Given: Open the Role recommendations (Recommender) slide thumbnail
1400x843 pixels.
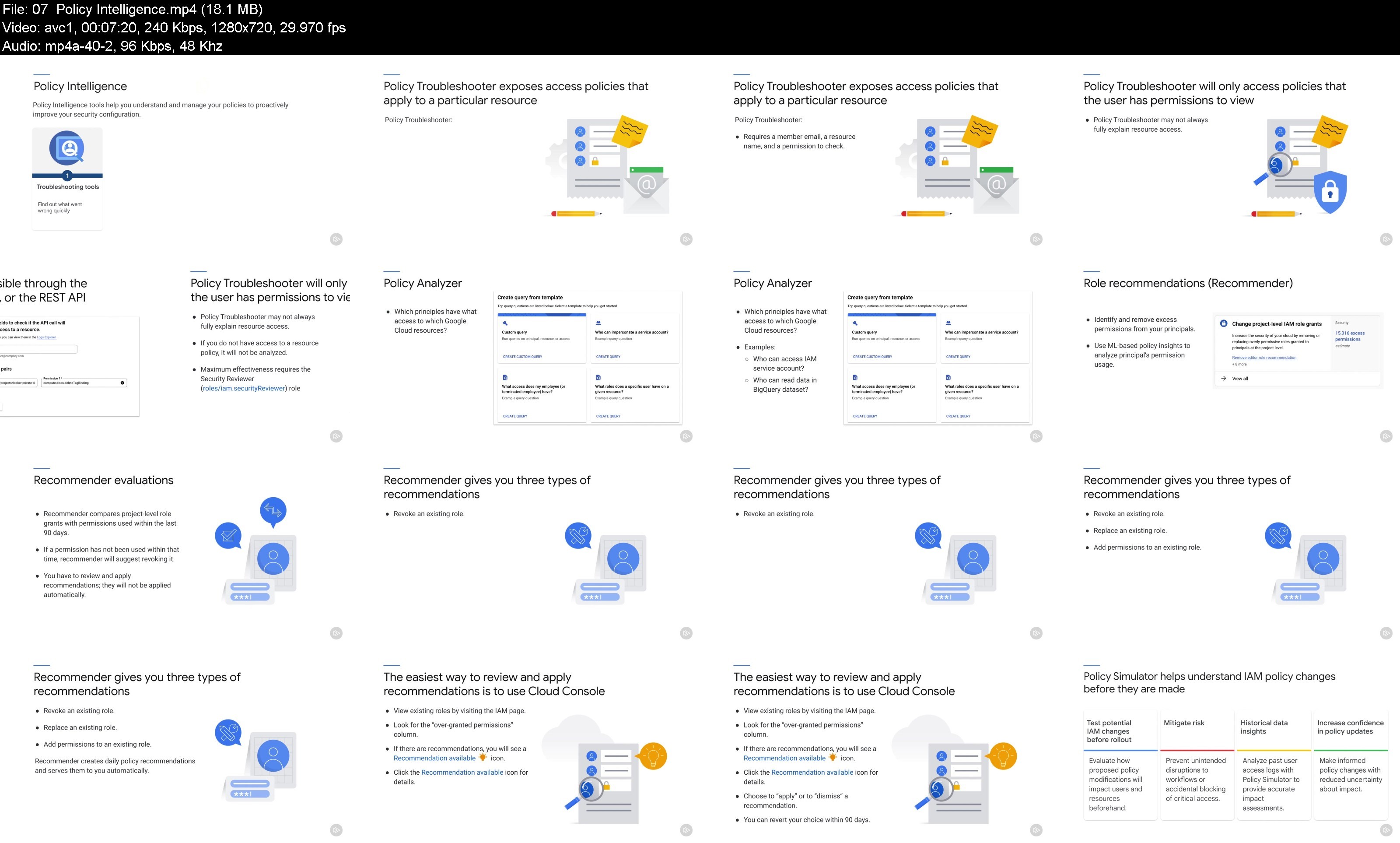Looking at the screenshot, I should coord(1225,351).
